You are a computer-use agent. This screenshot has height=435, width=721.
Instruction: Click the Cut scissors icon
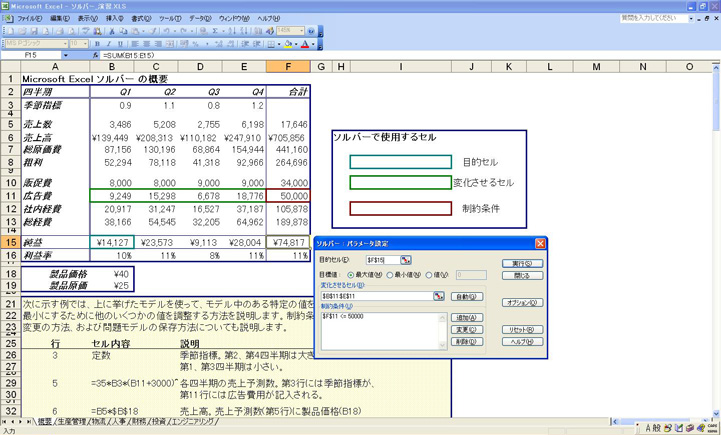[x=111, y=31]
